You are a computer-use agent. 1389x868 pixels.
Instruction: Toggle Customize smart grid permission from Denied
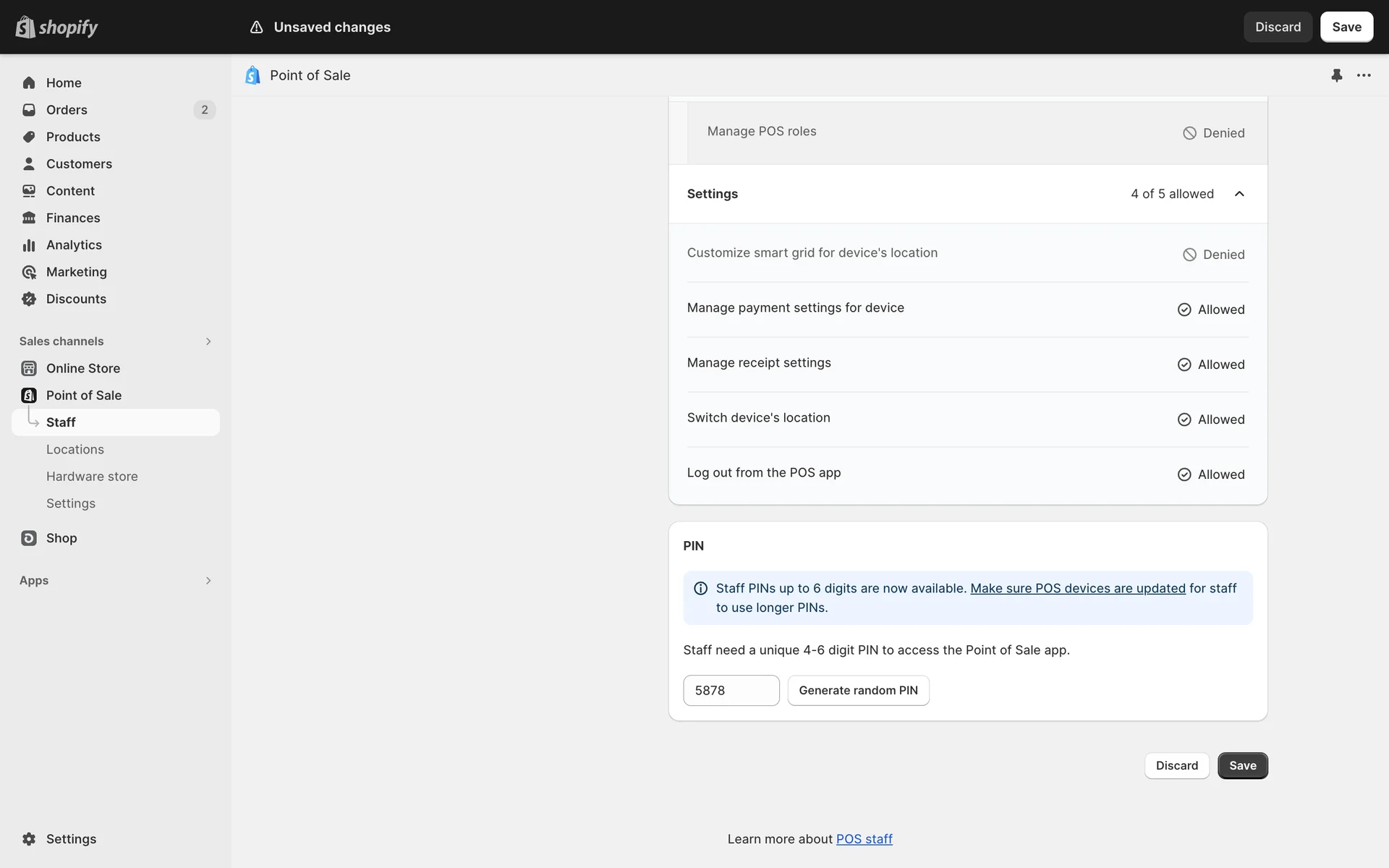point(1213,255)
